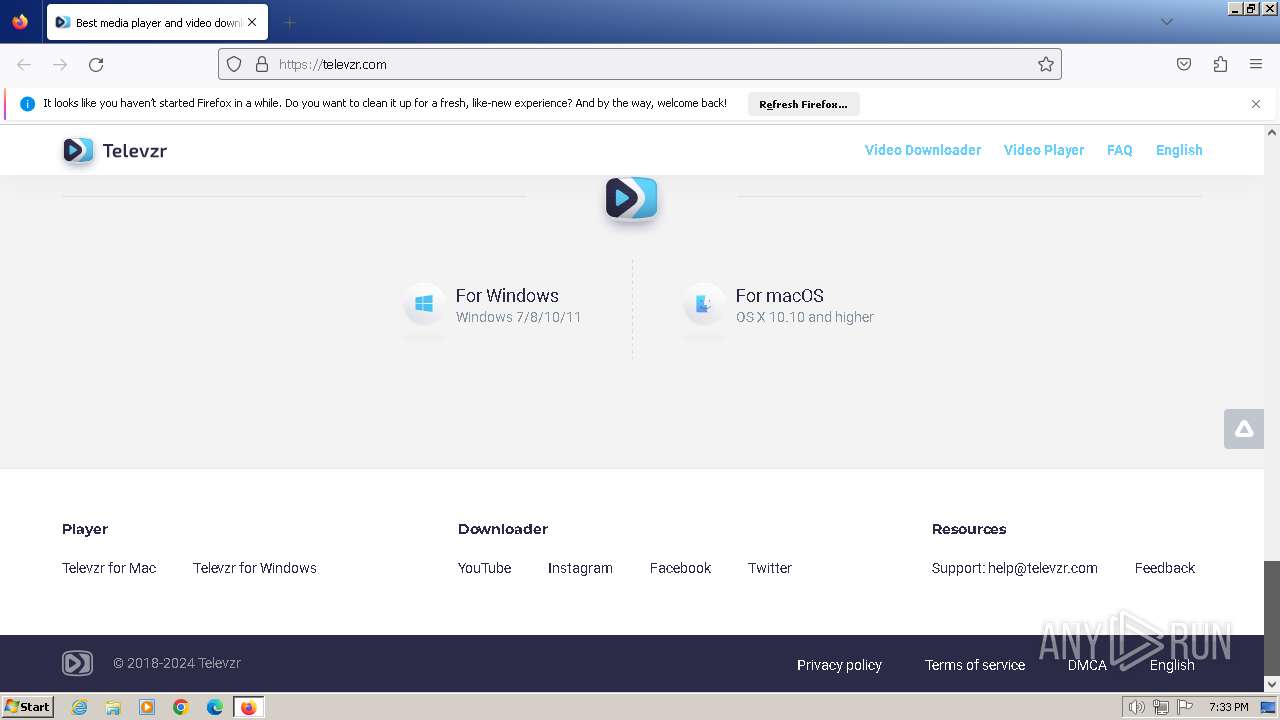Click the Windows download icon

click(x=424, y=304)
